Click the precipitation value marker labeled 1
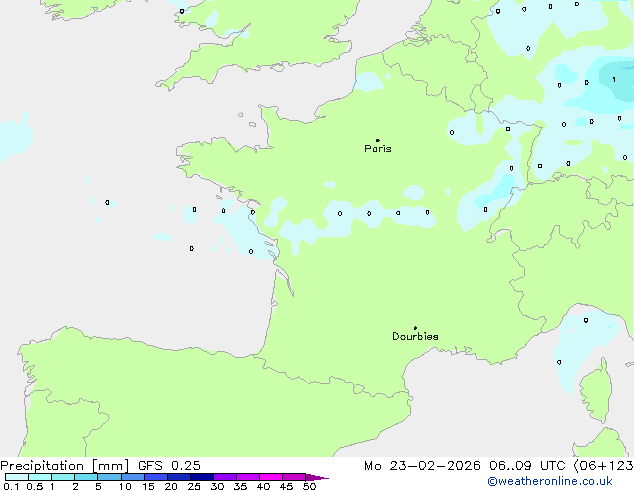This screenshot has height=490, width=634. [614, 79]
